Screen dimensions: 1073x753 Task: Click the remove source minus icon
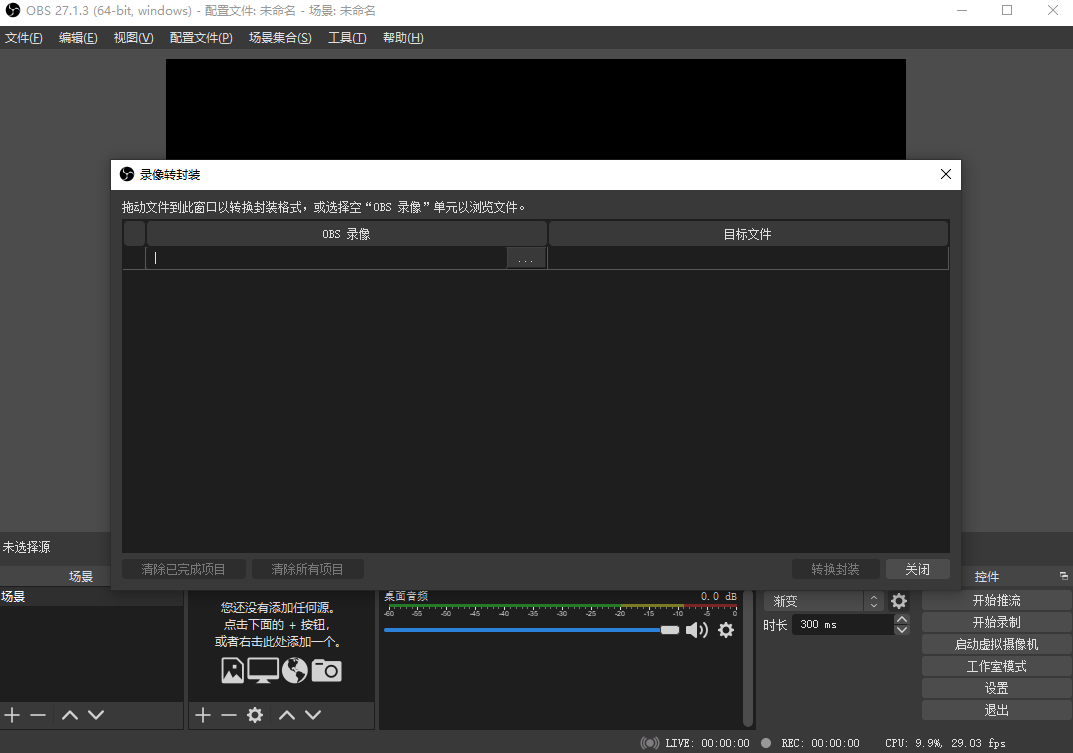(228, 715)
